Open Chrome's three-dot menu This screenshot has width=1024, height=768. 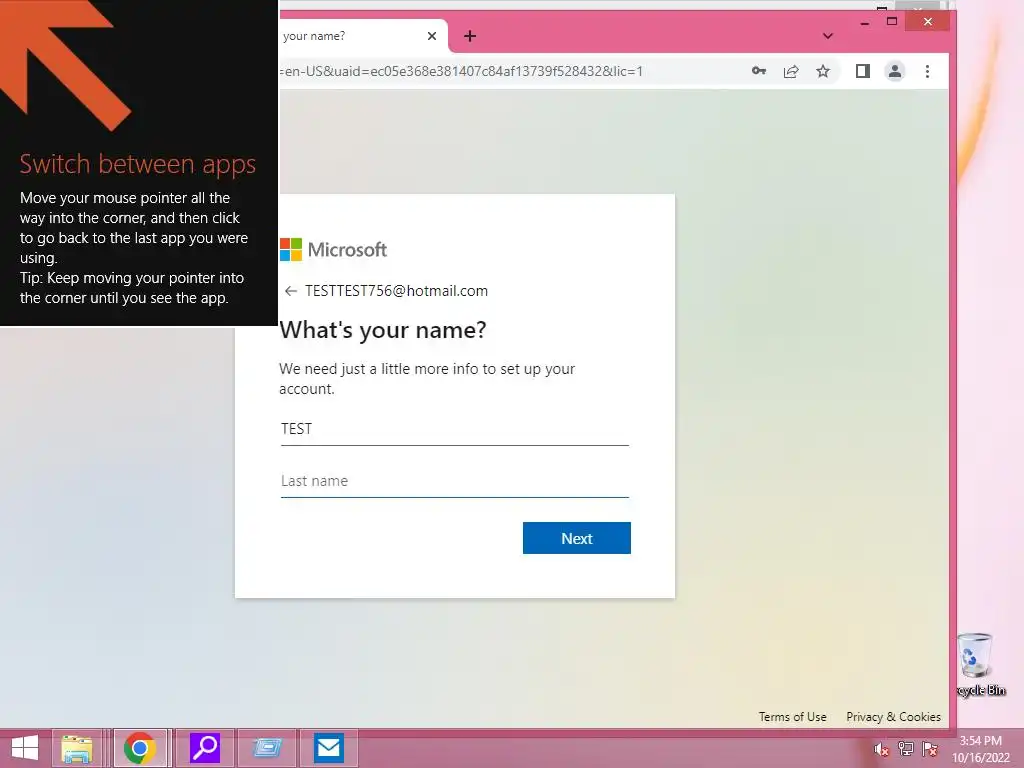click(x=927, y=71)
